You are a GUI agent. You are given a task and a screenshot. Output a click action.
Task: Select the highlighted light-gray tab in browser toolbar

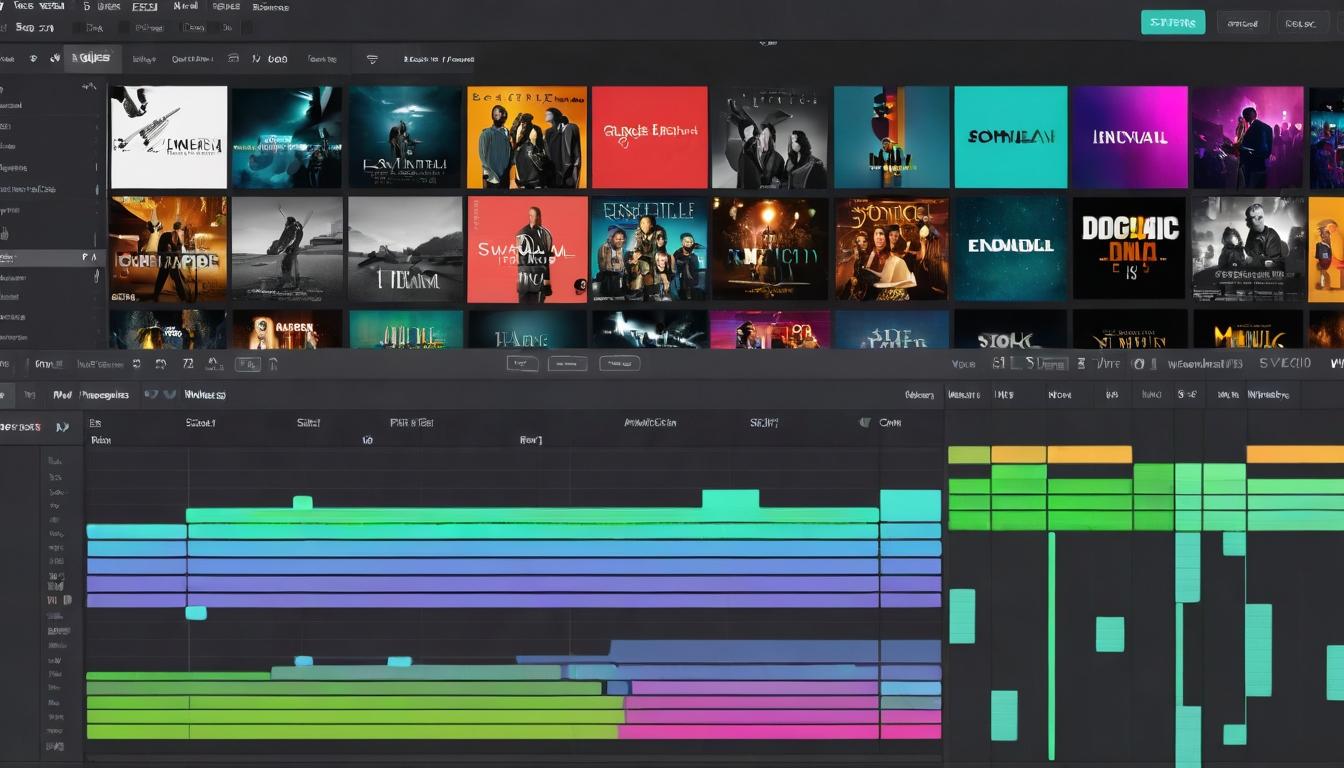coord(93,58)
